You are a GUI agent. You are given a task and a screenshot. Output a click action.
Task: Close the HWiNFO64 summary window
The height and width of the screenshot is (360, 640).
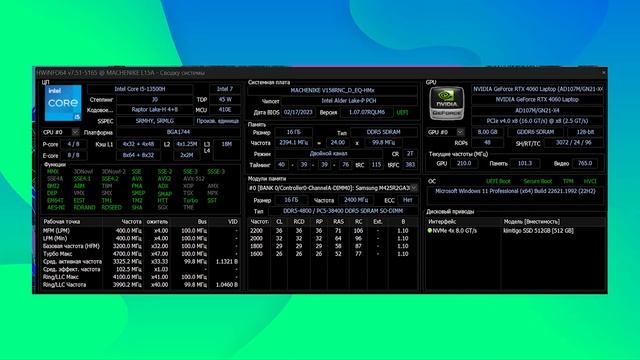click(604, 73)
